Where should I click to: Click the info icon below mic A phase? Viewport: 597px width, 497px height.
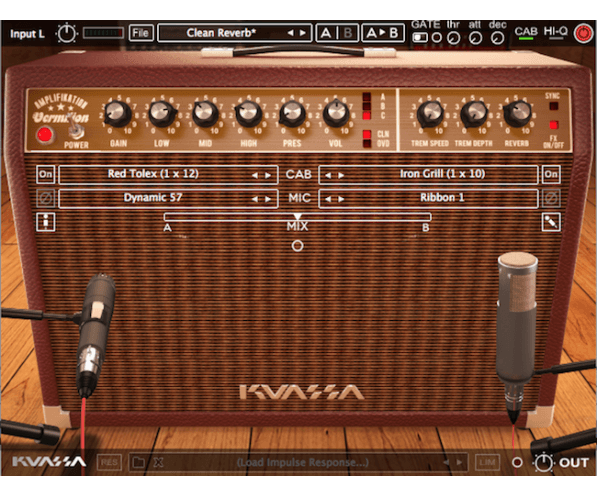[46, 222]
